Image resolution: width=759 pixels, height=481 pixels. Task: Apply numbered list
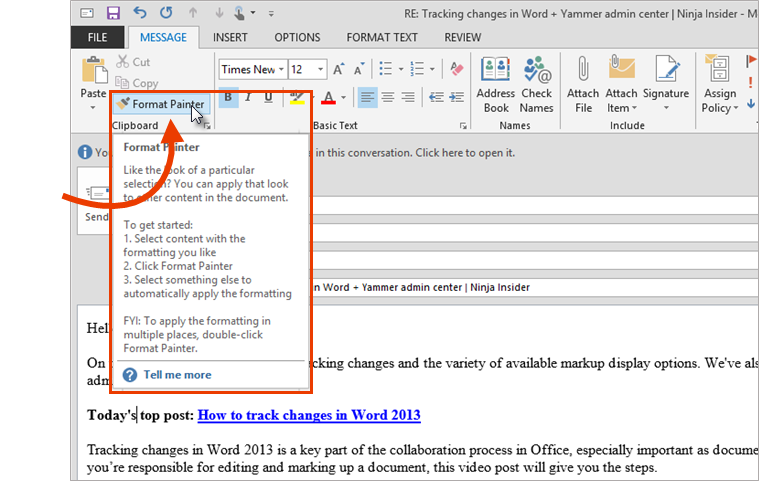[x=417, y=69]
